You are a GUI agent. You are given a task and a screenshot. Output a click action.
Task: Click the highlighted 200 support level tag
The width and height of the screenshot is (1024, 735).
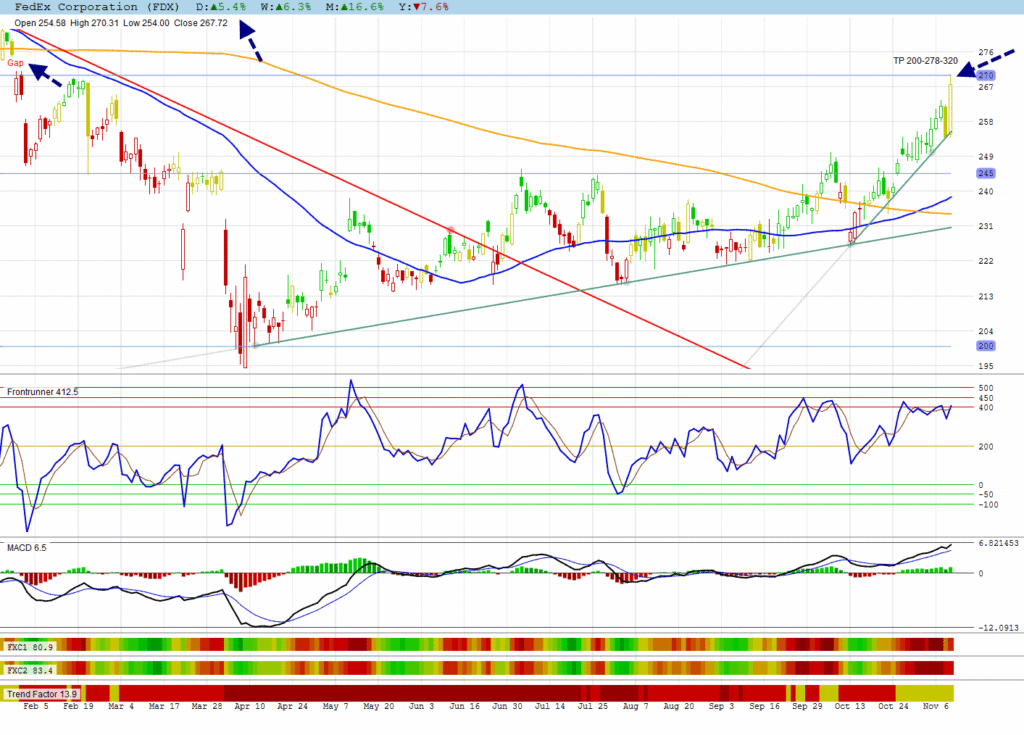click(986, 345)
